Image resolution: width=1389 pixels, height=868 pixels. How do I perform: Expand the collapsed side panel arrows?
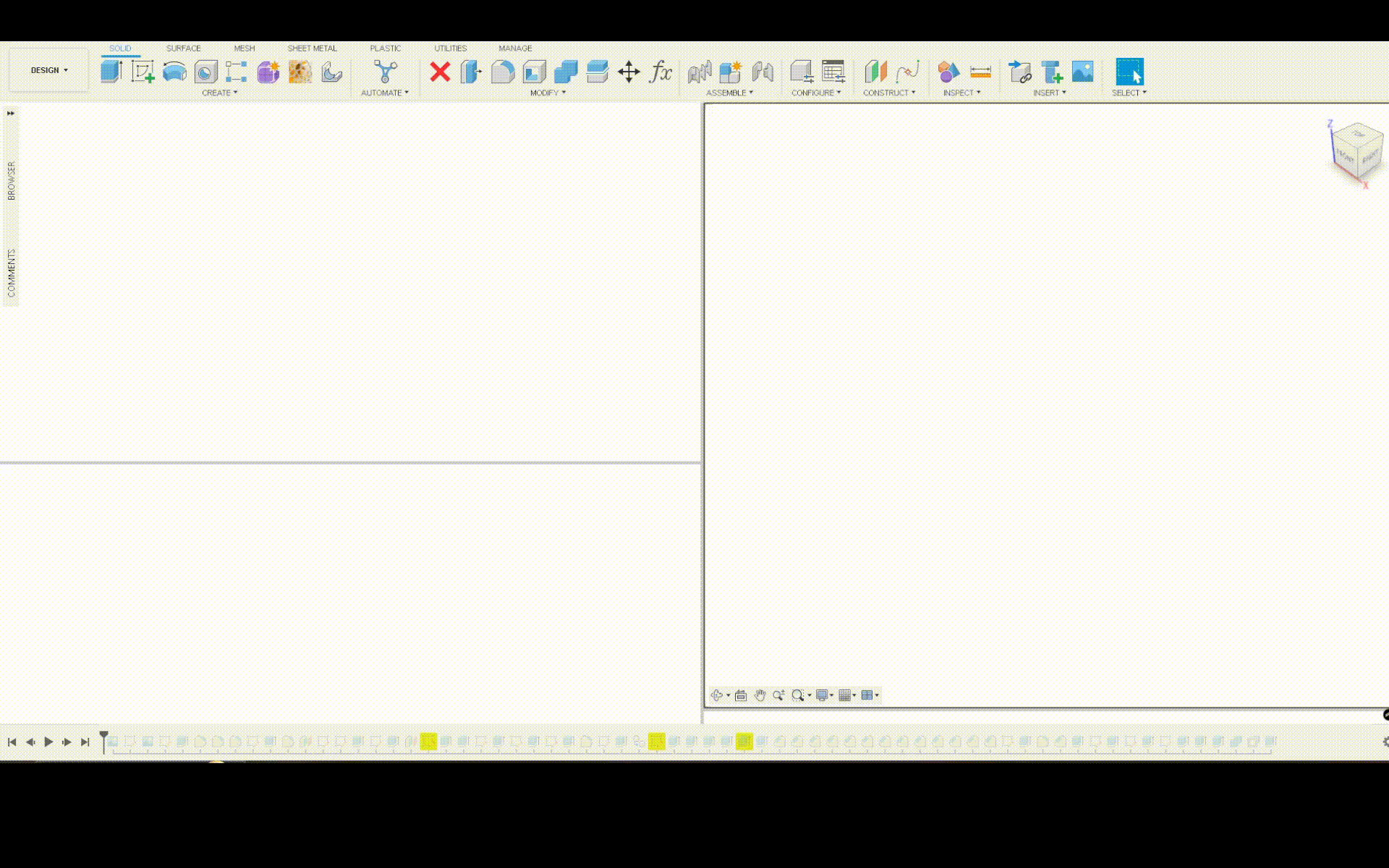click(x=11, y=113)
